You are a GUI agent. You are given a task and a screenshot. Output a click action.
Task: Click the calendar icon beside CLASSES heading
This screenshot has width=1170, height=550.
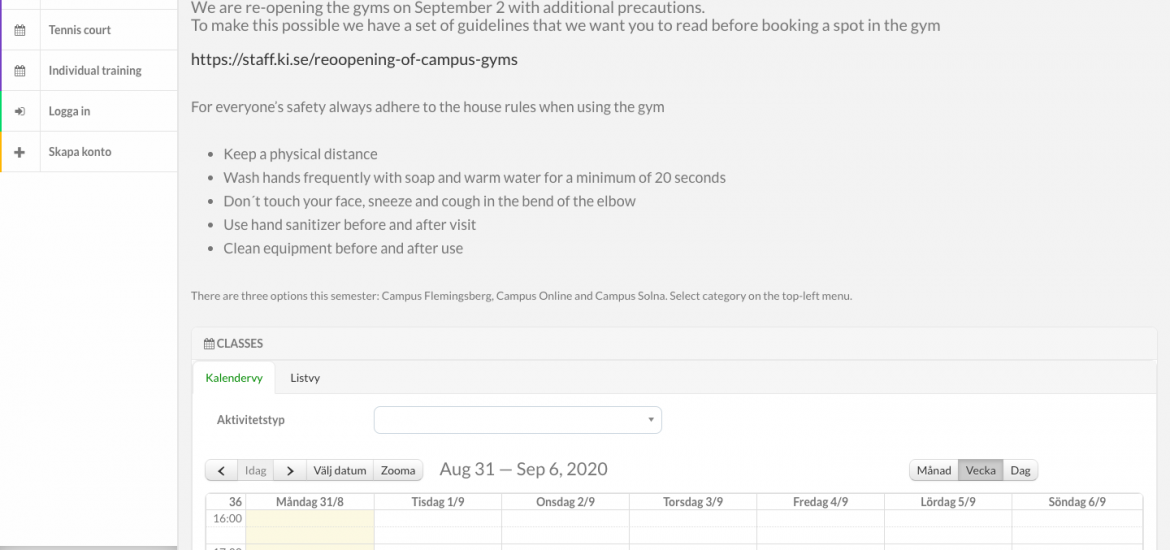[x=209, y=344]
